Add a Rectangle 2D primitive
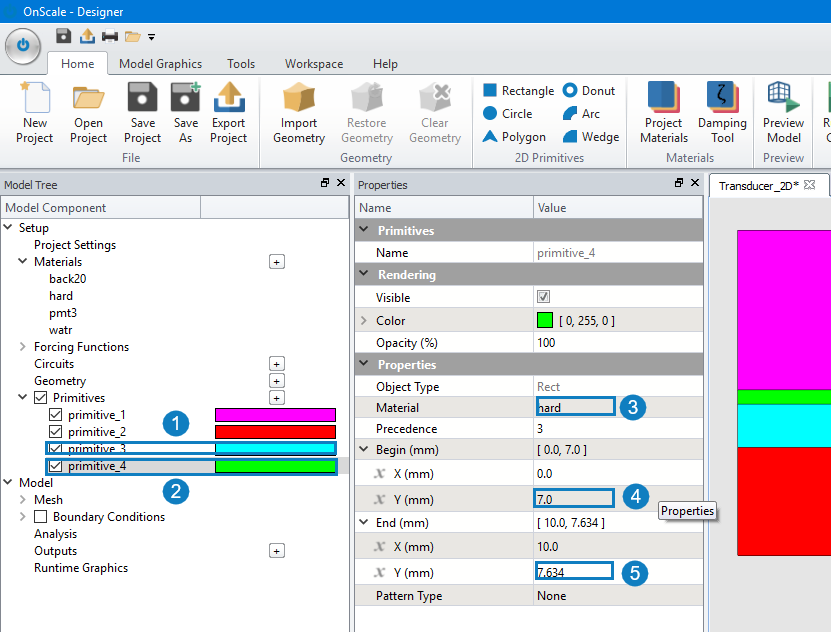The height and width of the screenshot is (632, 831). tap(518, 91)
